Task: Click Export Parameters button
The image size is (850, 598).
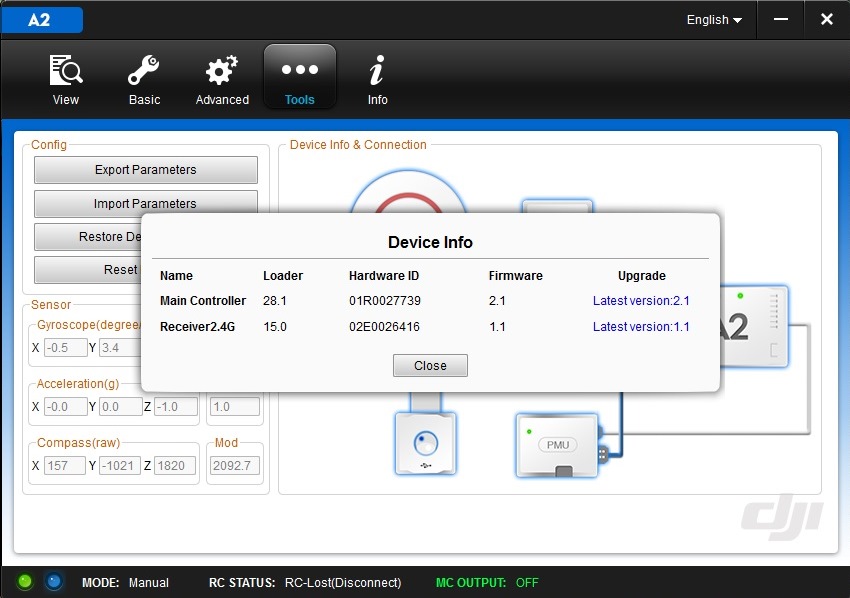Action: [146, 170]
